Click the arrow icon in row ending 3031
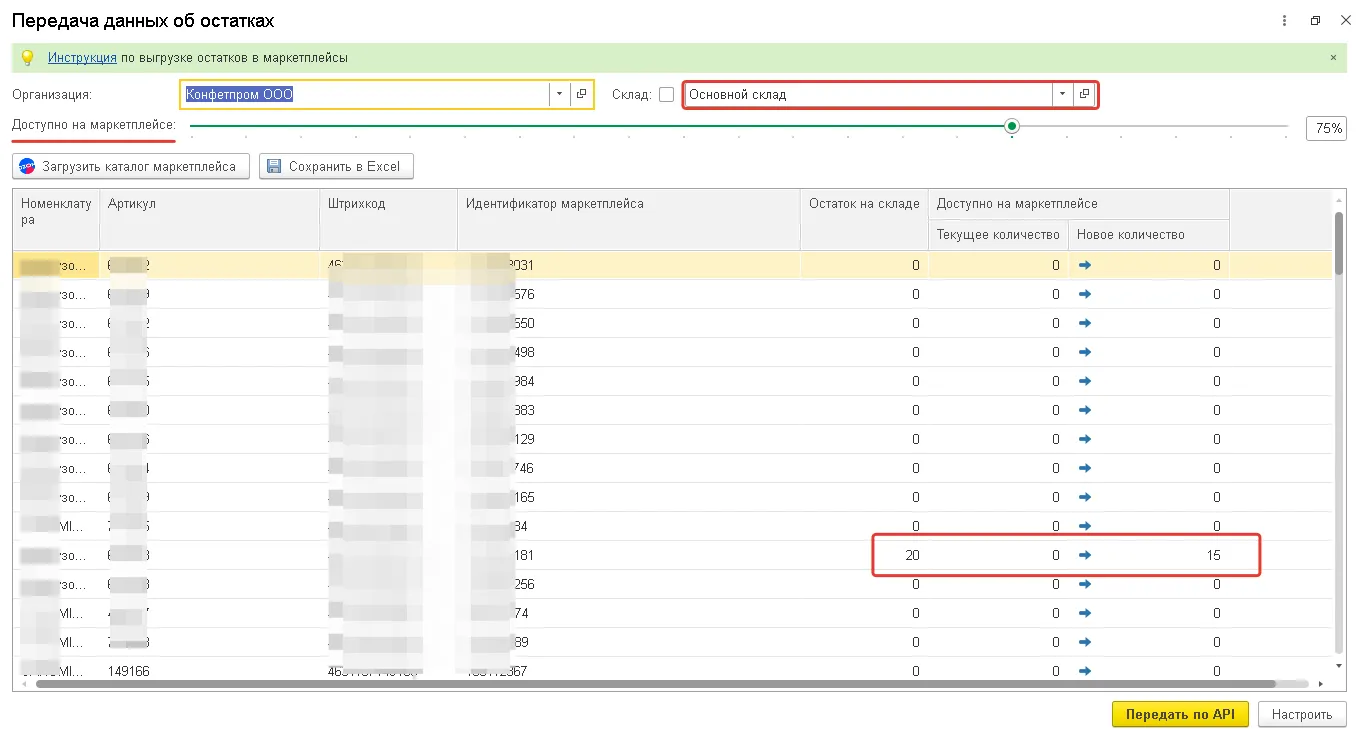Image resolution: width=1366 pixels, height=729 pixels. click(1085, 265)
